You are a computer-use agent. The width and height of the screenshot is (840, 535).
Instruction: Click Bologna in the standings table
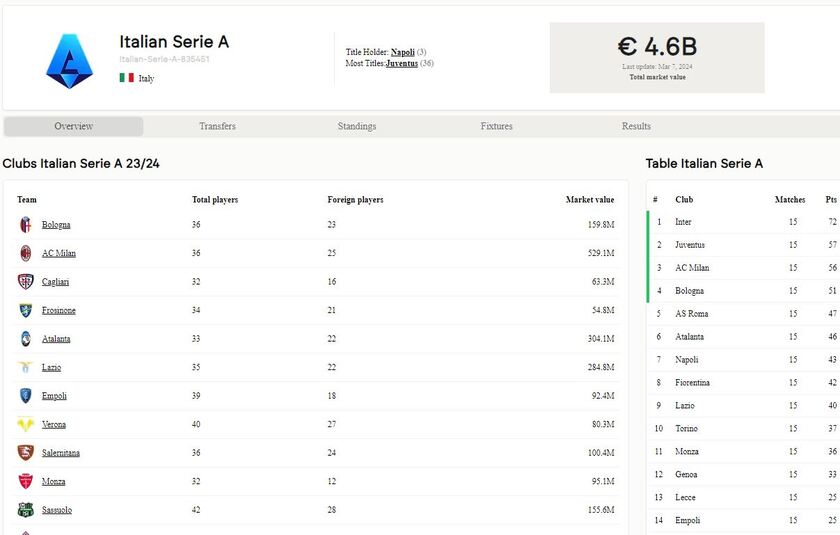689,291
